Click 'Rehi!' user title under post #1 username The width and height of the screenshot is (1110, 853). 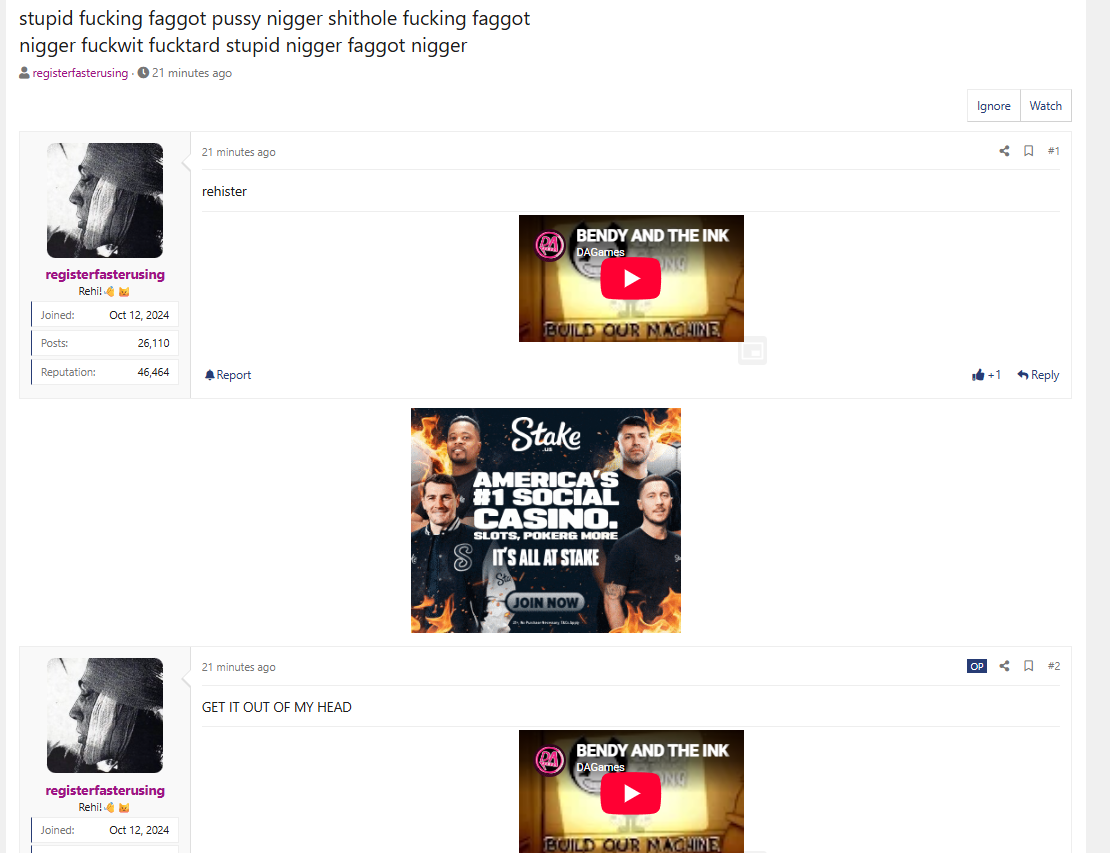104,291
